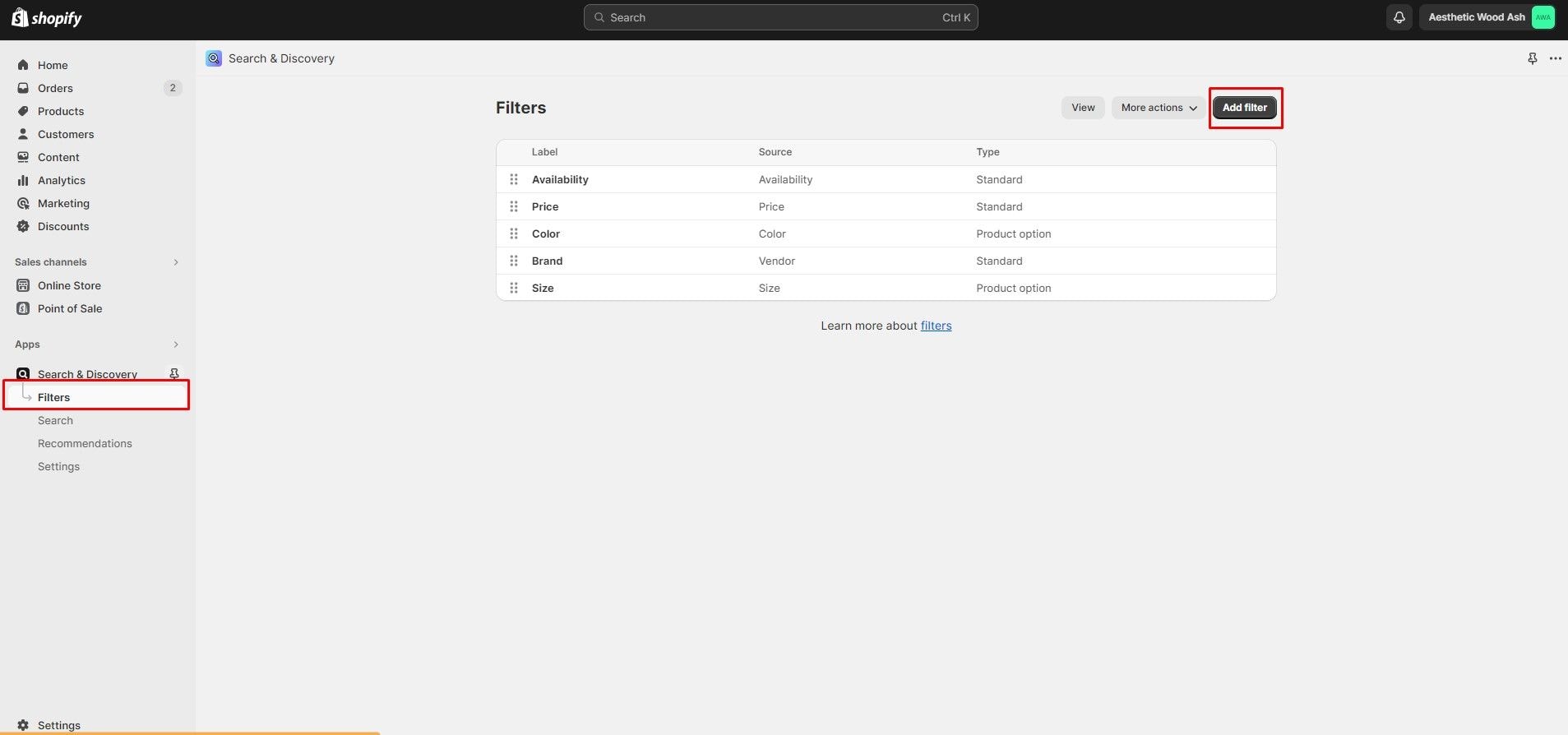This screenshot has height=735, width=1568.
Task: Open Online Store sales channel
Action: point(69,285)
